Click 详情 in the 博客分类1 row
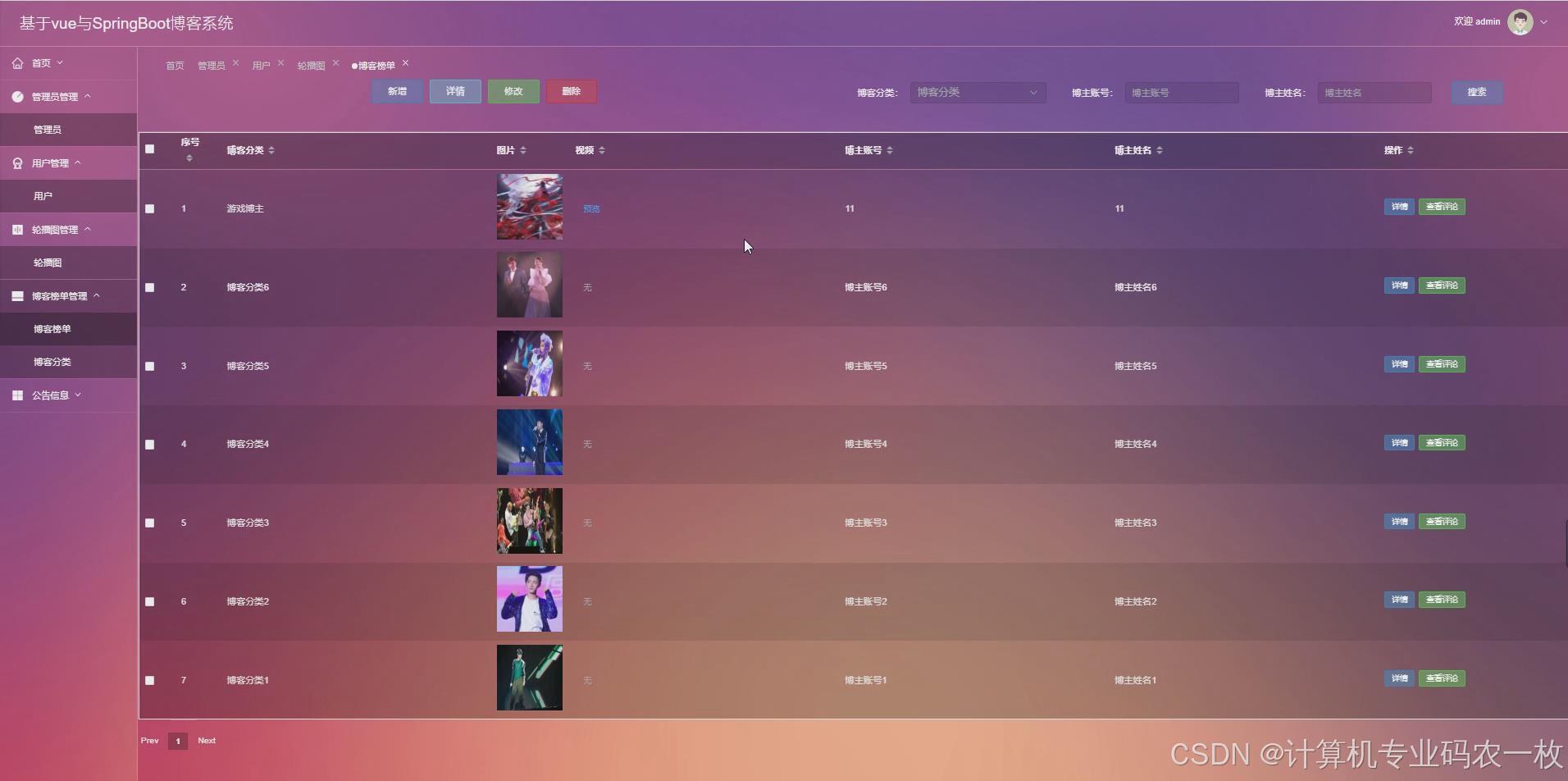 1399,678
